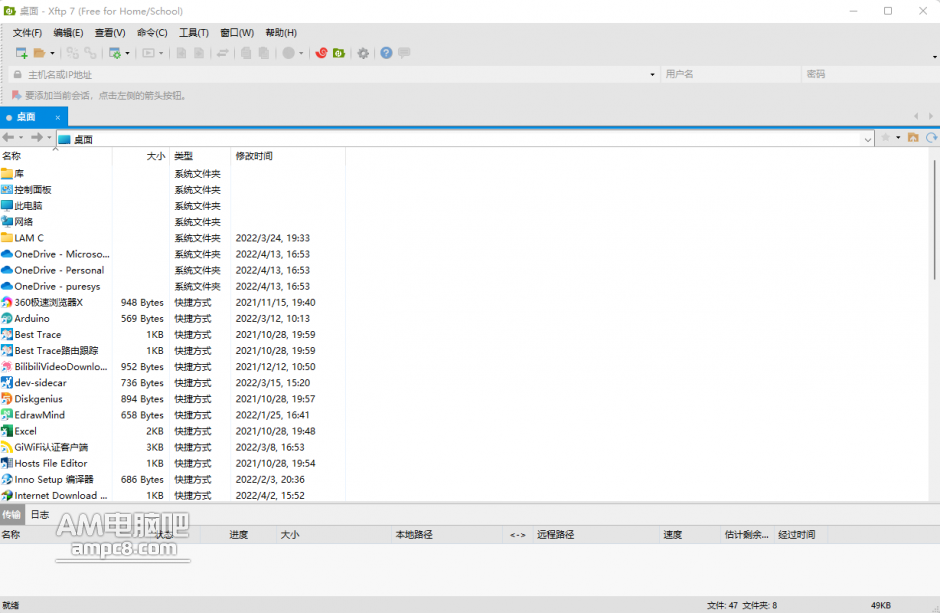Click the home folder icon
This screenshot has height=613, width=940.
(913, 138)
